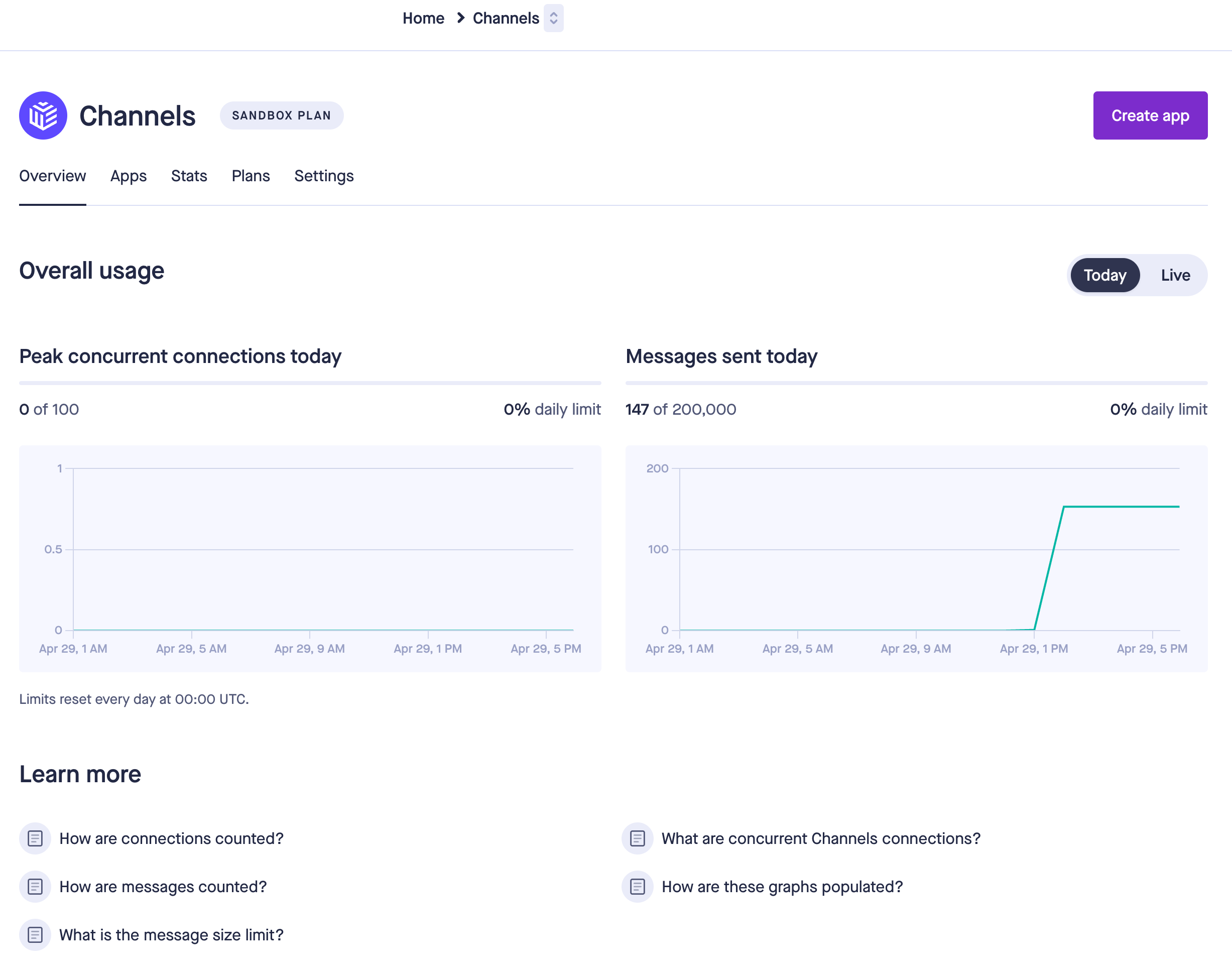Click the Apps navigation icon
The height and width of the screenshot is (974, 1232).
(x=128, y=176)
